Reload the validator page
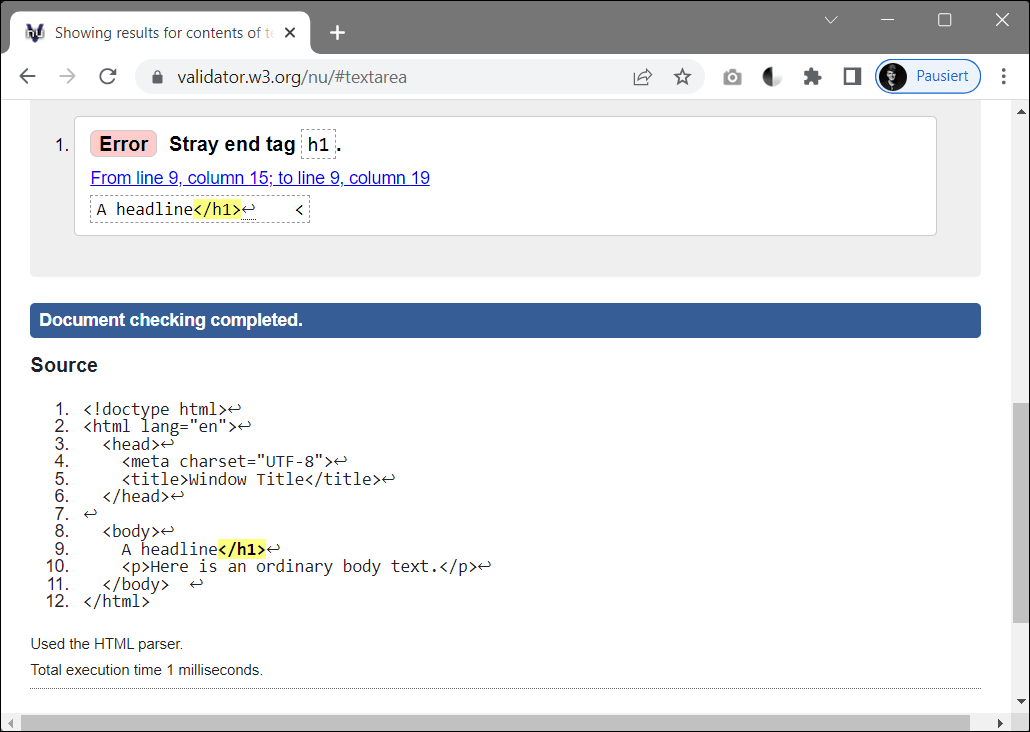The height and width of the screenshot is (732, 1030). point(108,77)
